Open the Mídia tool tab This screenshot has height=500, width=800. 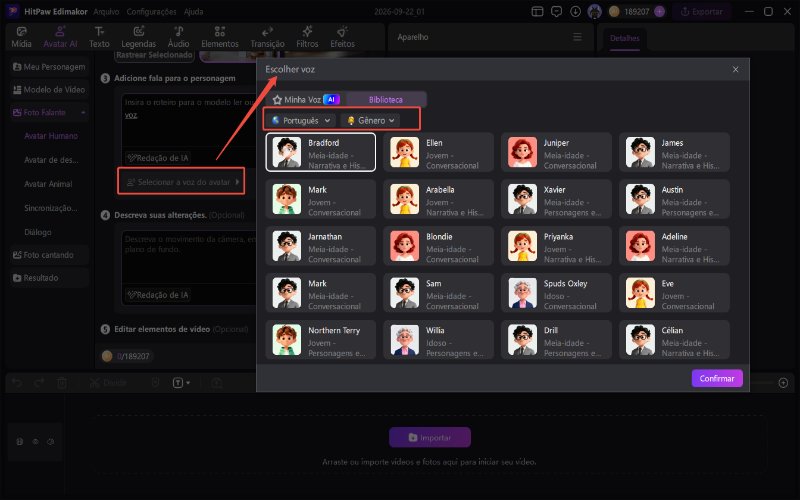(x=21, y=37)
